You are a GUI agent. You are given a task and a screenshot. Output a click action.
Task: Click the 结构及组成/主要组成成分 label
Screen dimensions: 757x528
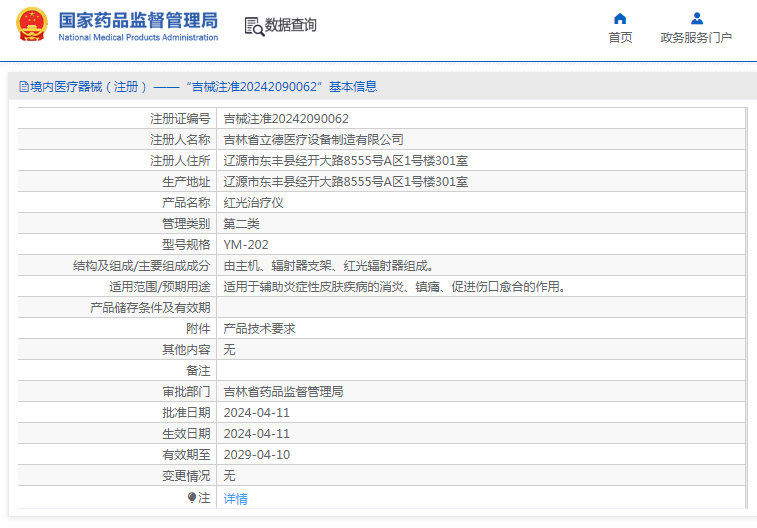tap(141, 266)
